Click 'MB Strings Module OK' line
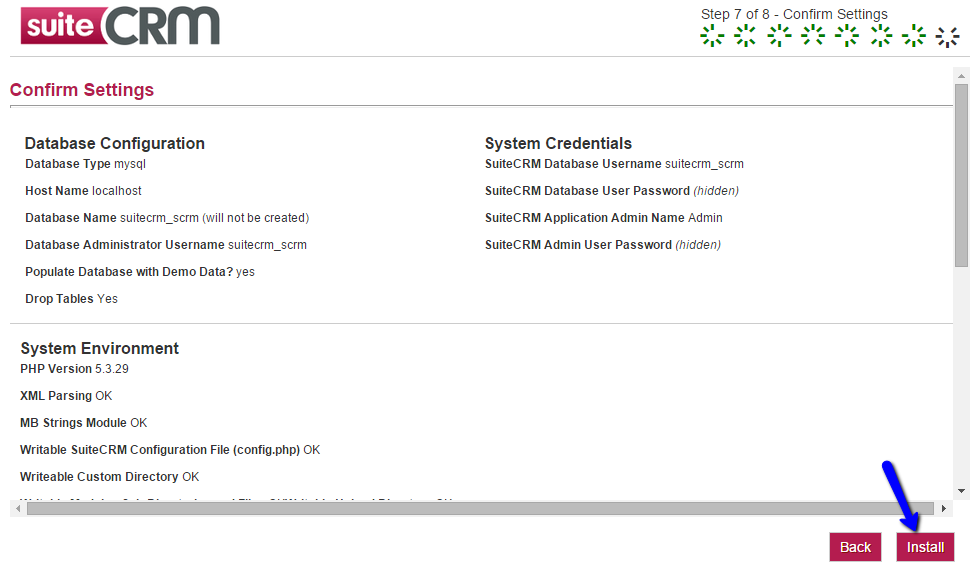Screen dimensions: 980x573 [x=84, y=422]
